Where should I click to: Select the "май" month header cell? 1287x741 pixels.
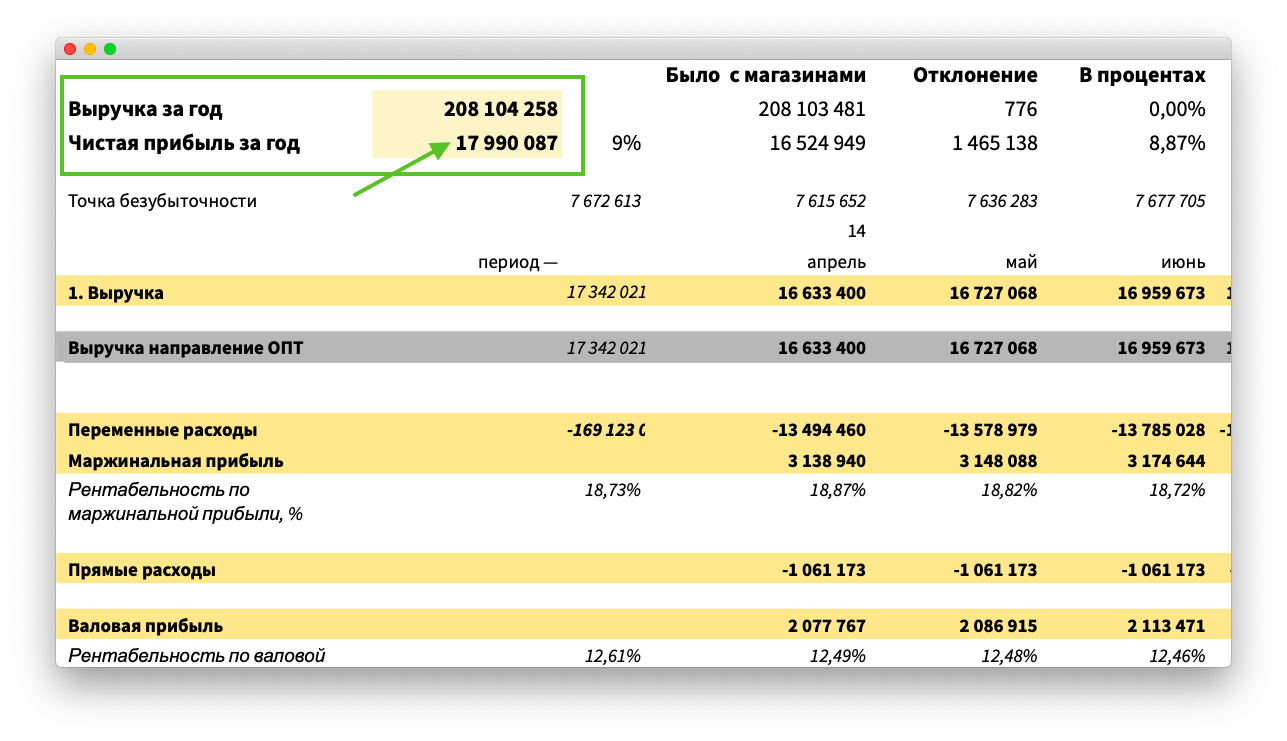[x=1020, y=263]
